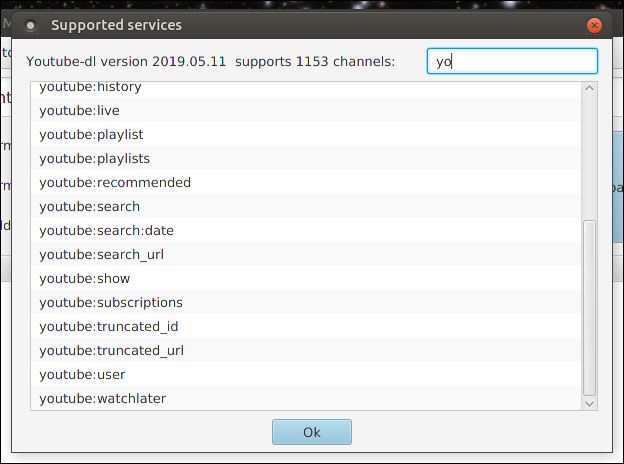The image size is (624, 464).
Task: Select youtube:show entry
Action: click(84, 278)
